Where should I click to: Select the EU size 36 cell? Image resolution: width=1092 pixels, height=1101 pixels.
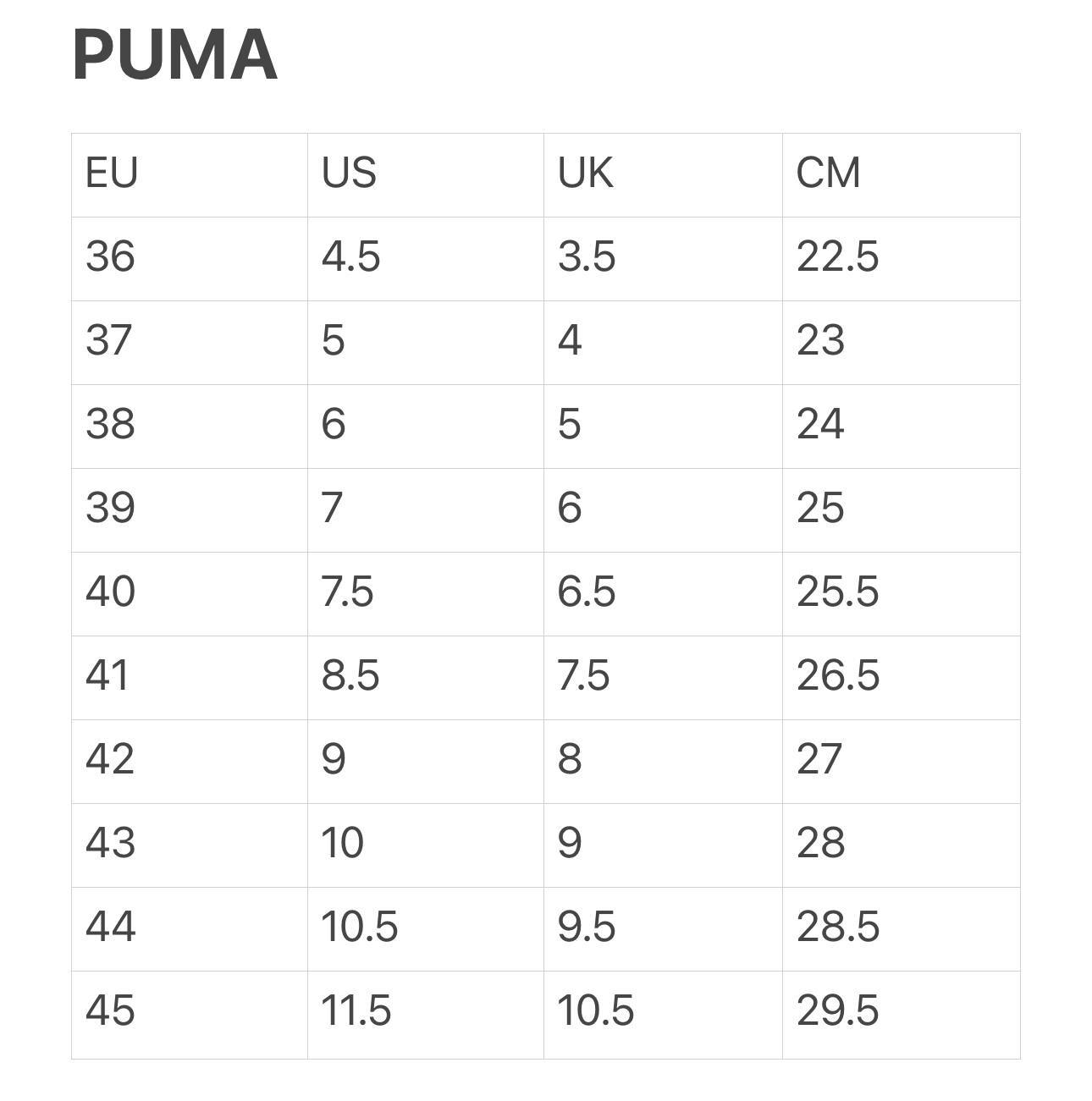click(110, 256)
